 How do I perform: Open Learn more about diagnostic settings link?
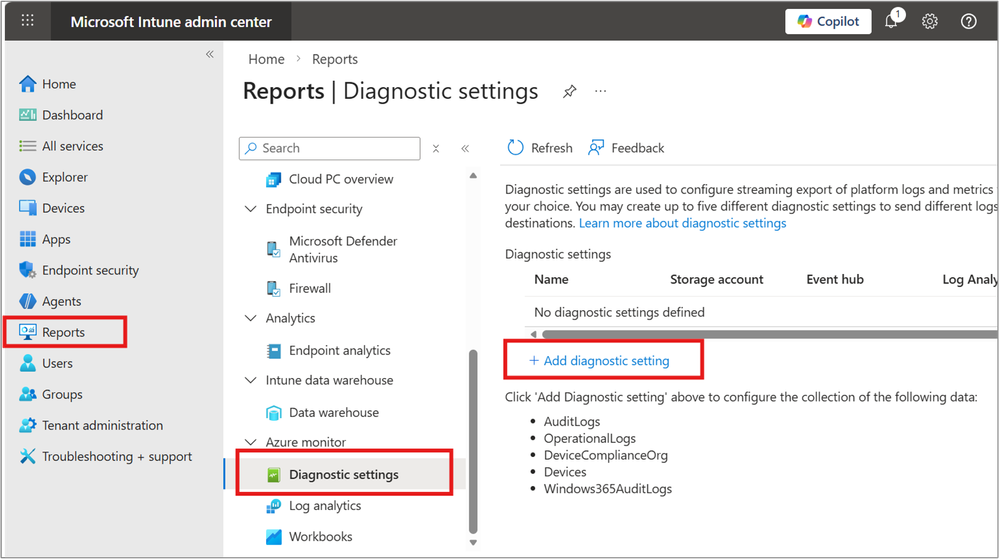click(683, 223)
